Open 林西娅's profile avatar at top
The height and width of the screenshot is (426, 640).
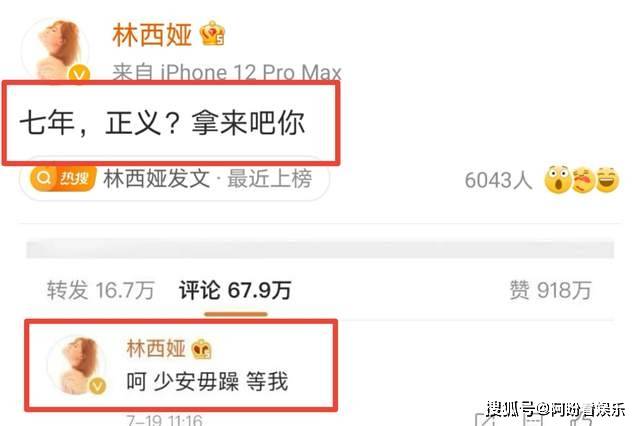pos(56,50)
